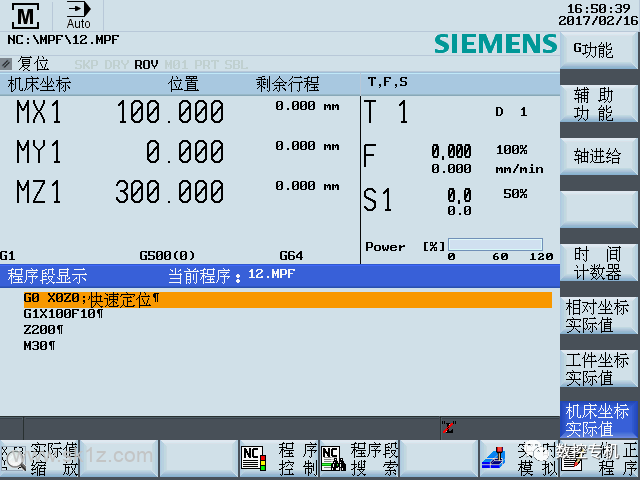This screenshot has height=480, width=640.
Task: Click the SBL single block indicator
Action: [236, 64]
